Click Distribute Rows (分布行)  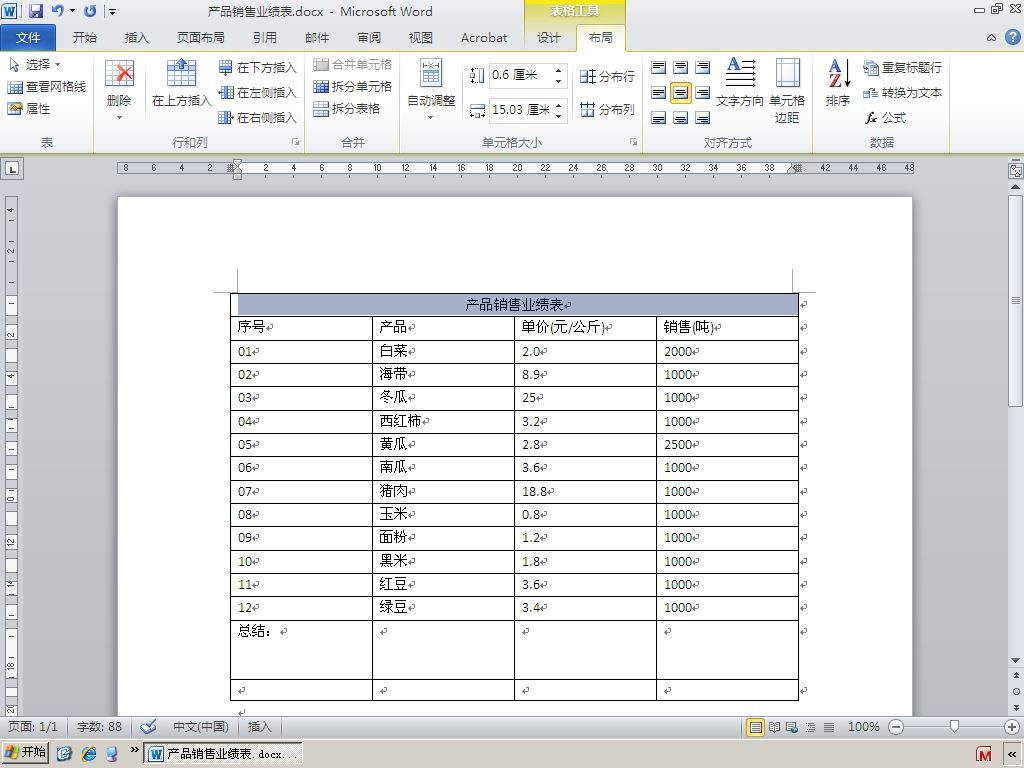607,76
